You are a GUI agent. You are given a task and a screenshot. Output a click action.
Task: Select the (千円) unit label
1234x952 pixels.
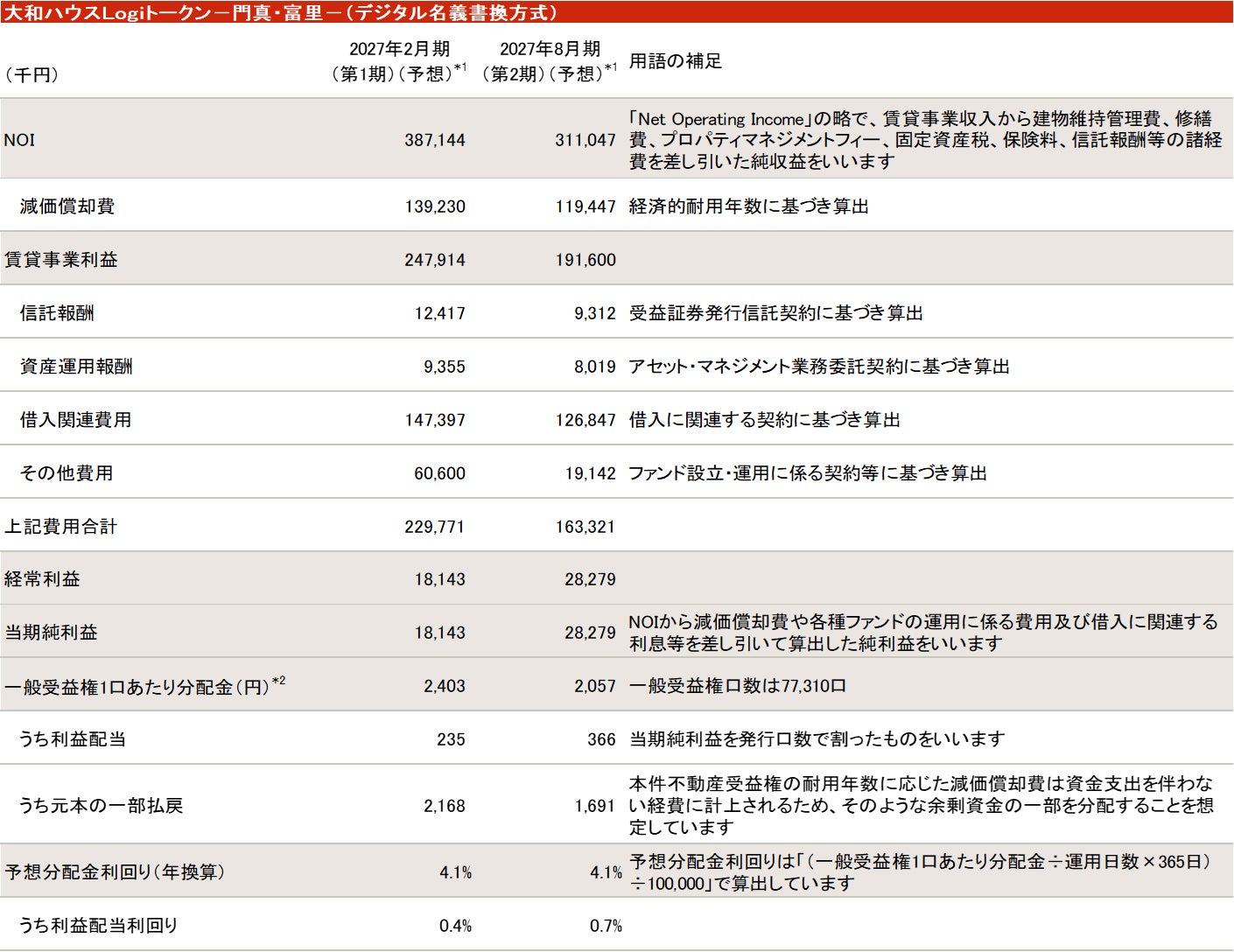[x=32, y=75]
